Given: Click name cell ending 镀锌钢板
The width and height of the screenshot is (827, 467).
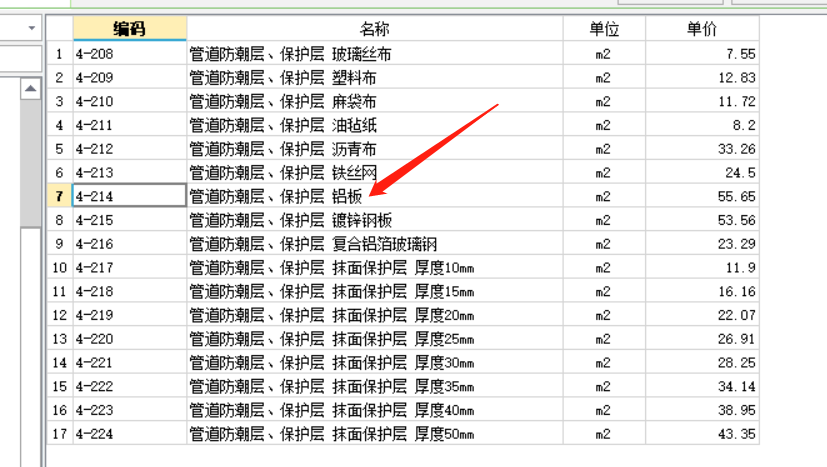Looking at the screenshot, I should (375, 220).
